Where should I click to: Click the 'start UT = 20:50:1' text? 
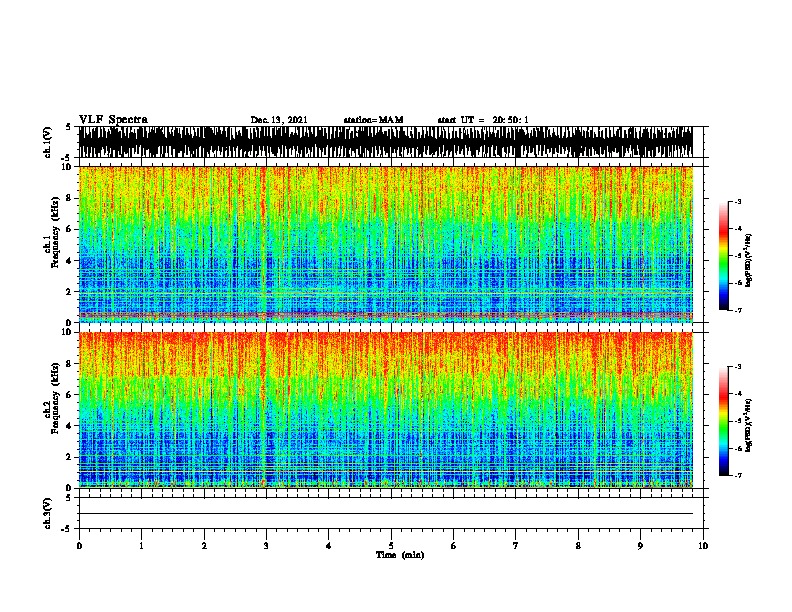click(x=483, y=120)
